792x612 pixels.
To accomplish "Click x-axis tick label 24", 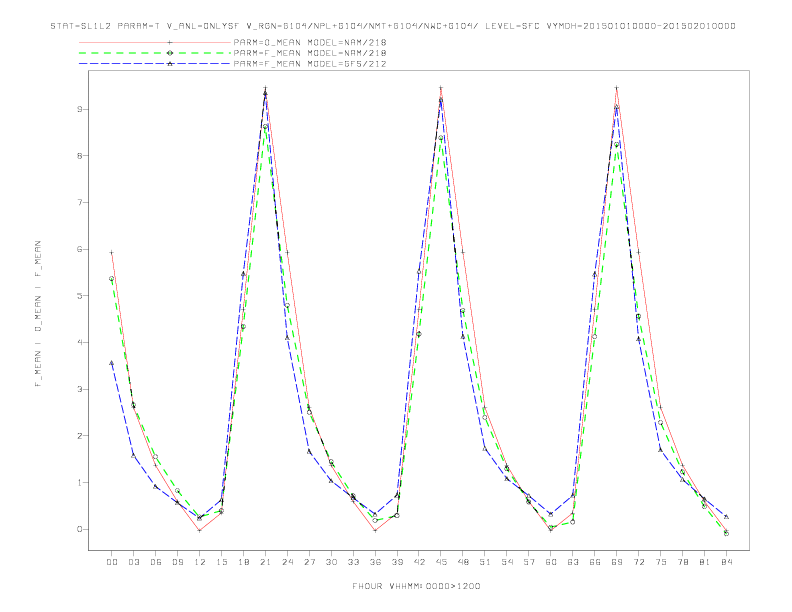I will click(287, 562).
